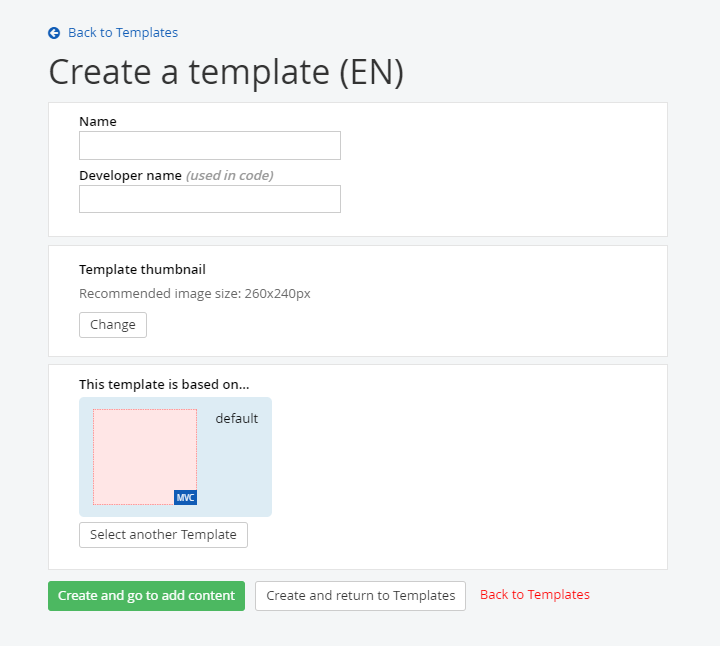The image size is (720, 646).
Task: Select the pink base template thumbnail
Action: pyautogui.click(x=145, y=456)
